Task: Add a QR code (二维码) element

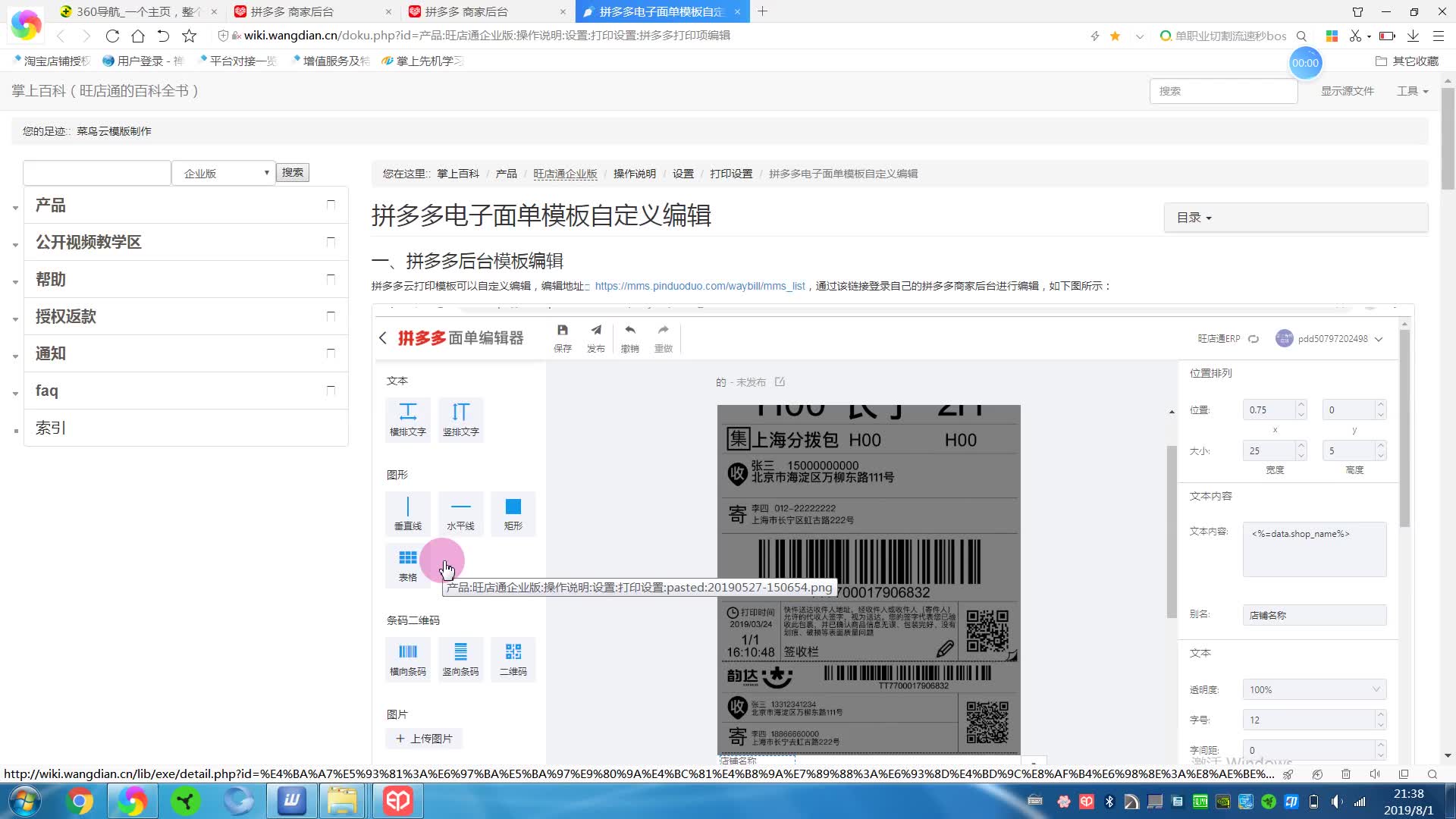Action: 513,659
